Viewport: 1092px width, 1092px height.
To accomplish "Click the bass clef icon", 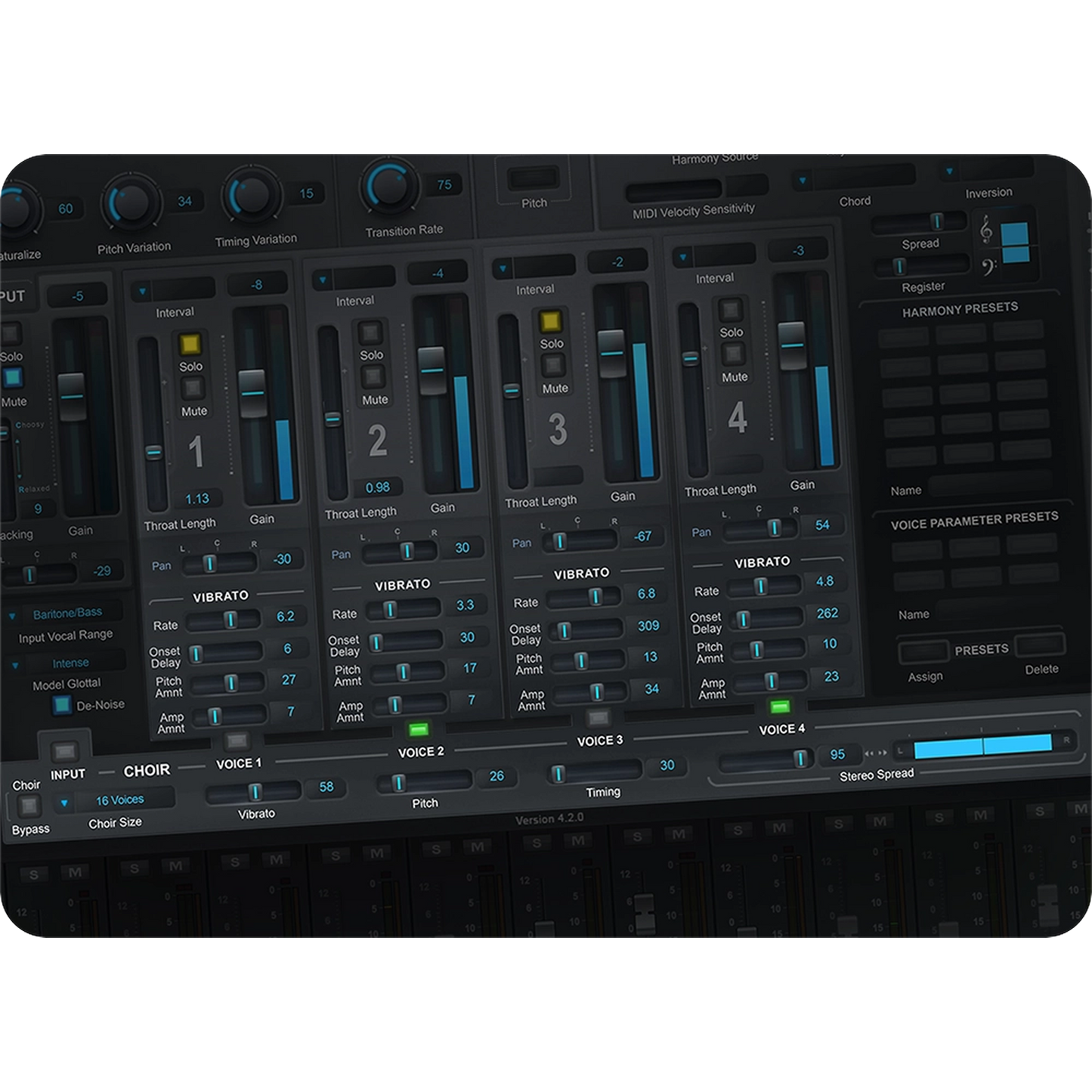I will point(987,265).
